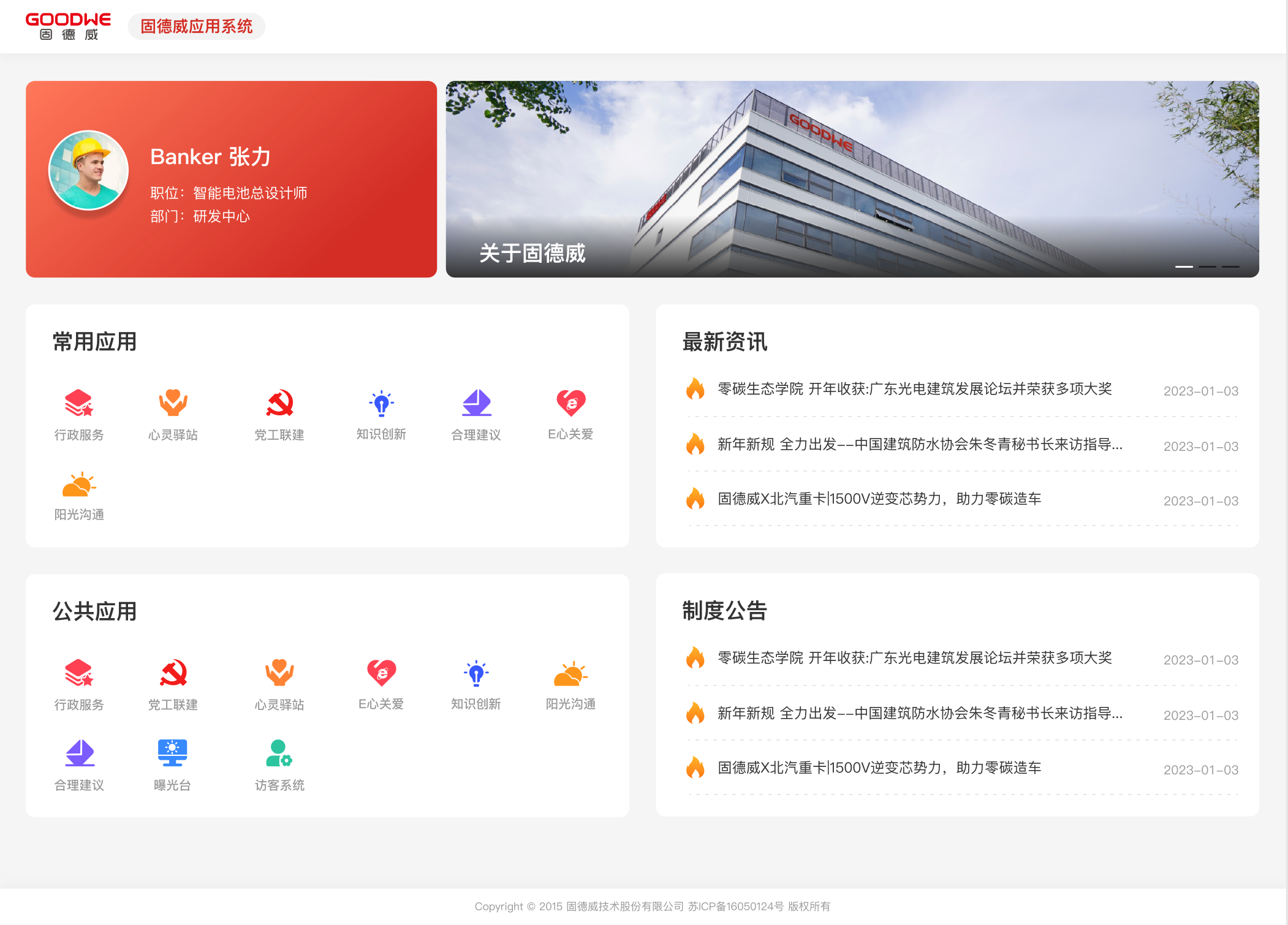Click the 固德威应用系统 title badge
This screenshot has width=1288, height=925.
pyautogui.click(x=197, y=26)
